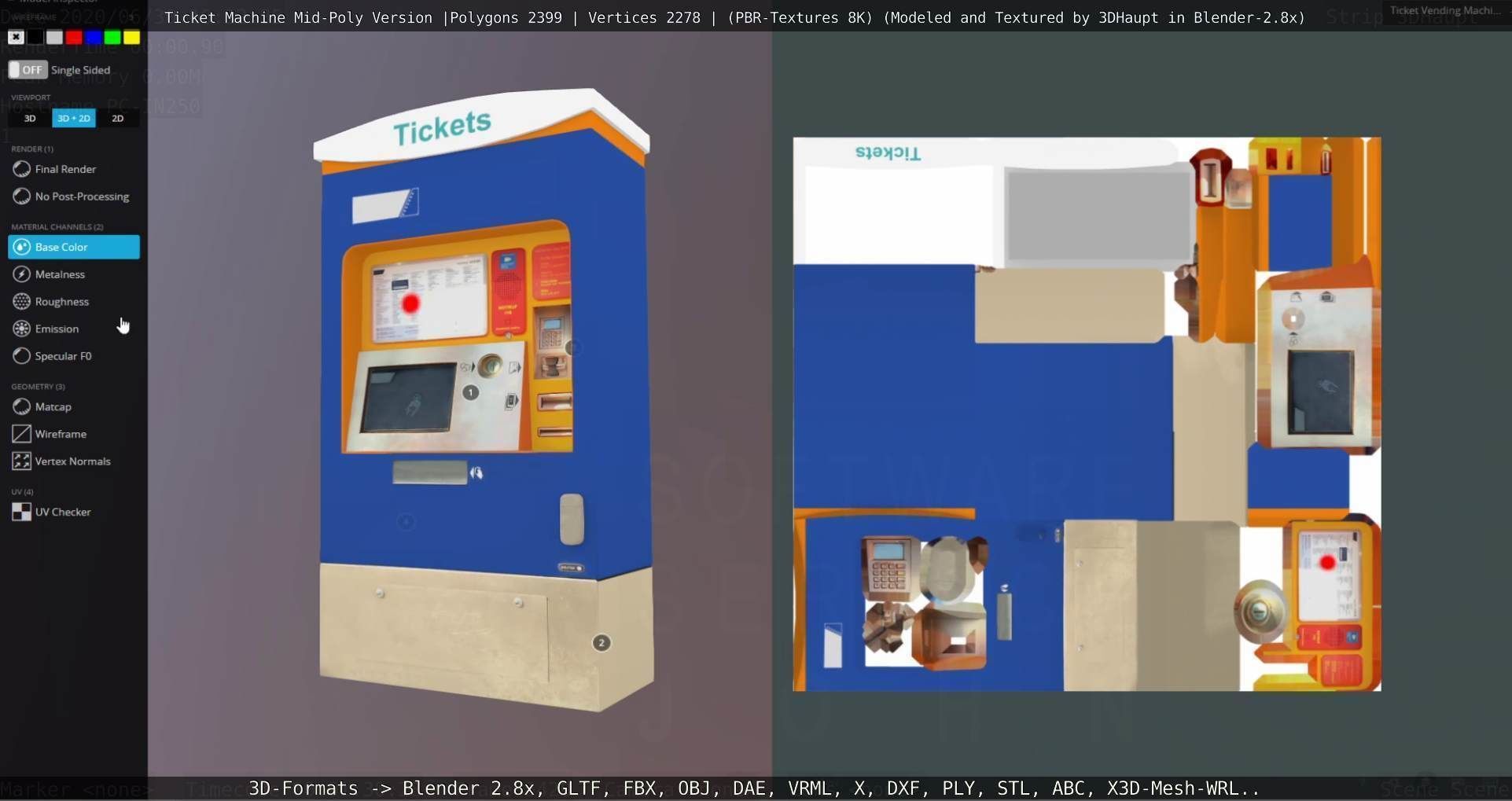Click the UV Checker checkerboard icon

pos(22,512)
